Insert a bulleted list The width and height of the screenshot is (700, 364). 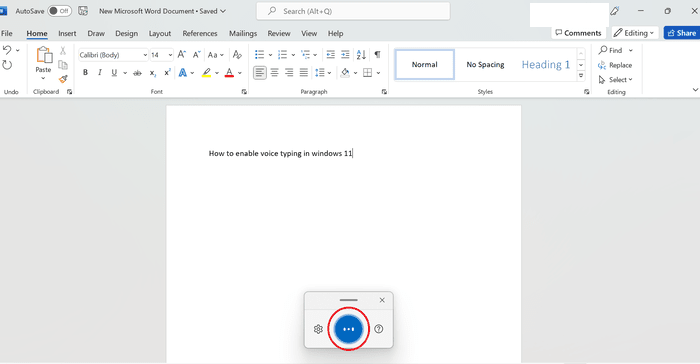pos(259,54)
